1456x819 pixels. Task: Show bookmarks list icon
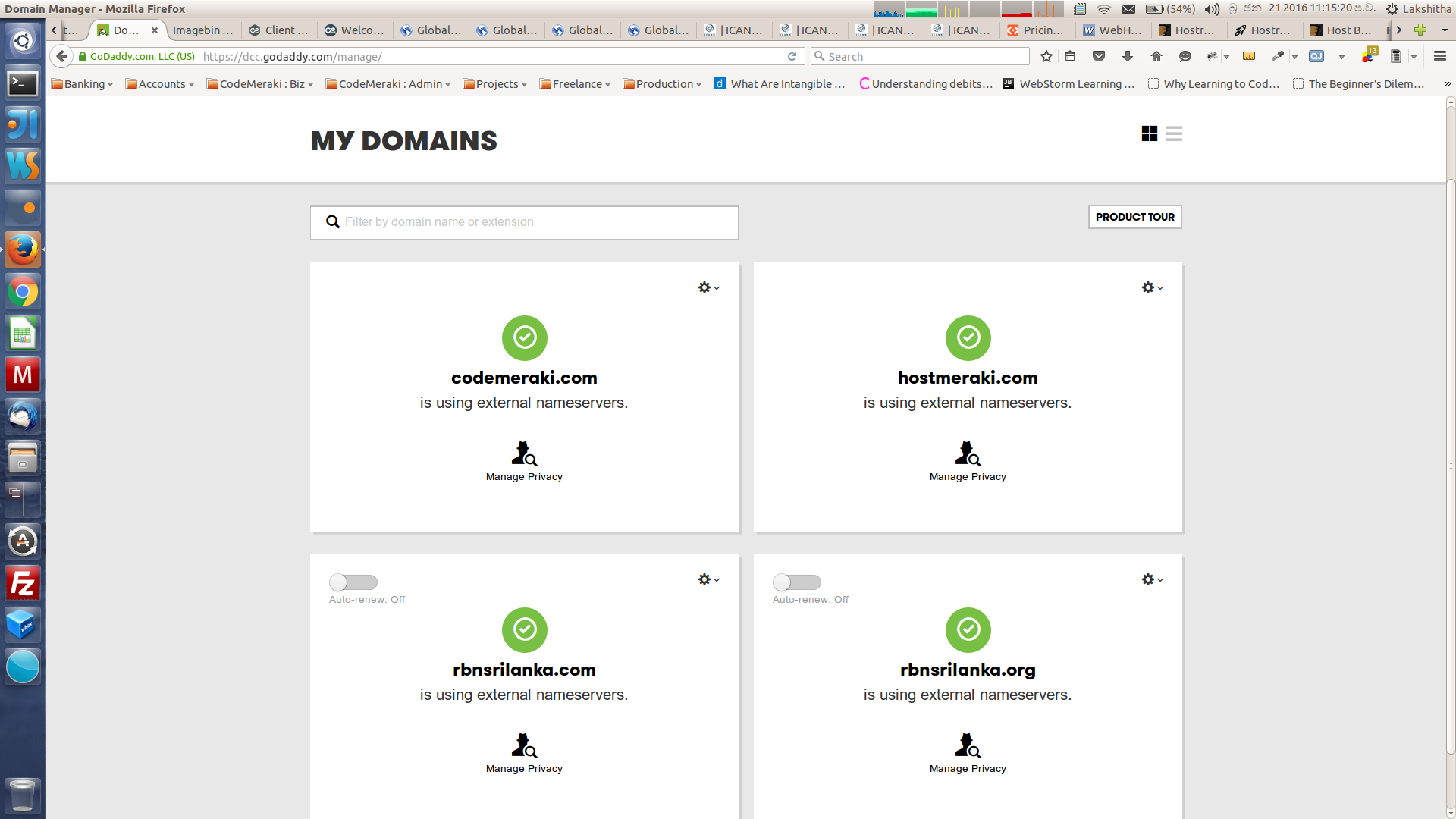click(x=1070, y=56)
